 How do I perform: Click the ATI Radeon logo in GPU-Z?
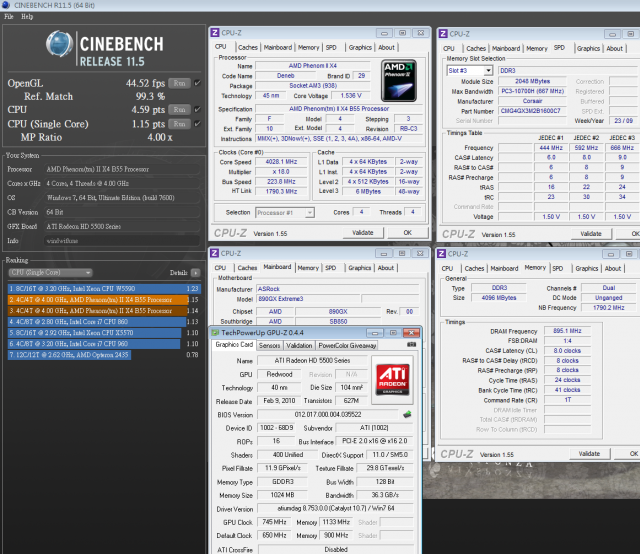coord(392,380)
